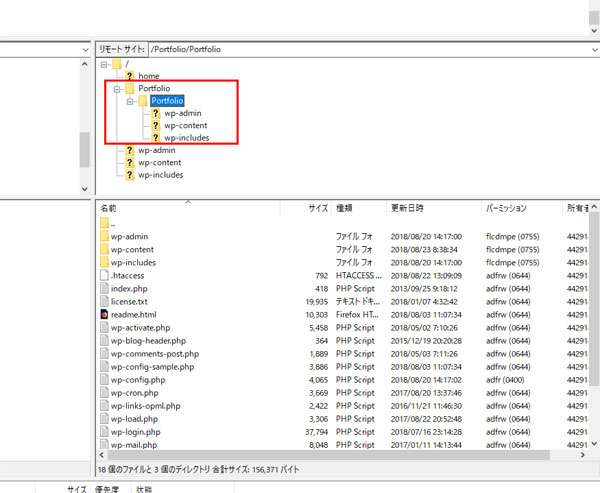Open the local site path dropdown
Viewport: 600px width, 493px height.
pyautogui.click(x=85, y=50)
